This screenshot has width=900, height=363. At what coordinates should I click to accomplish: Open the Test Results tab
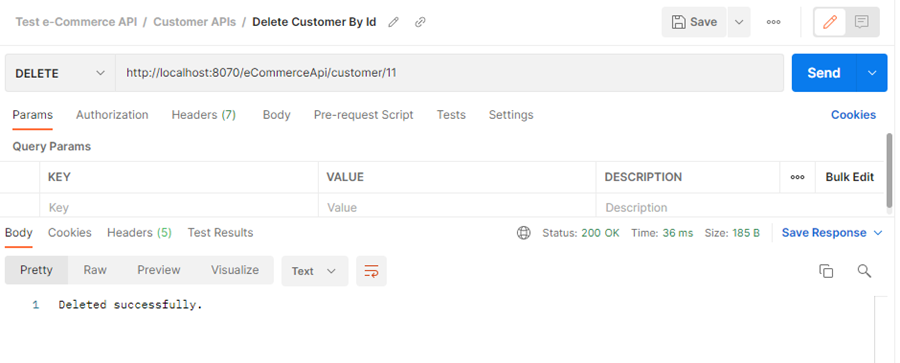coord(220,233)
